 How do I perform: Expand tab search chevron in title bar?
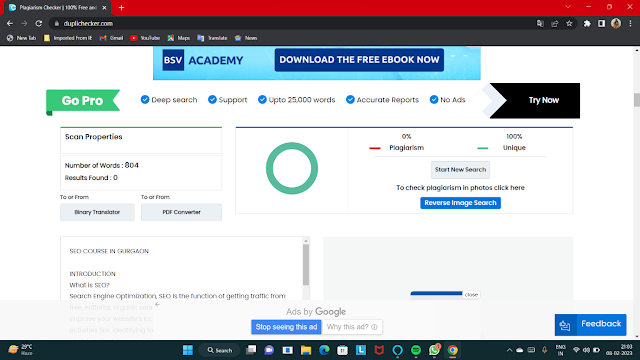tap(568, 7)
